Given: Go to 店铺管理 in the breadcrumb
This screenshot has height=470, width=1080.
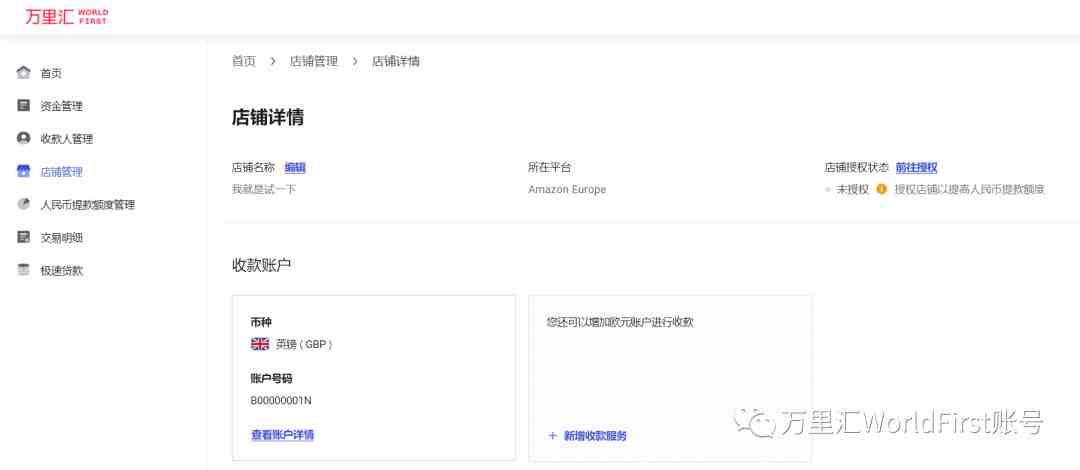Looking at the screenshot, I should (314, 61).
